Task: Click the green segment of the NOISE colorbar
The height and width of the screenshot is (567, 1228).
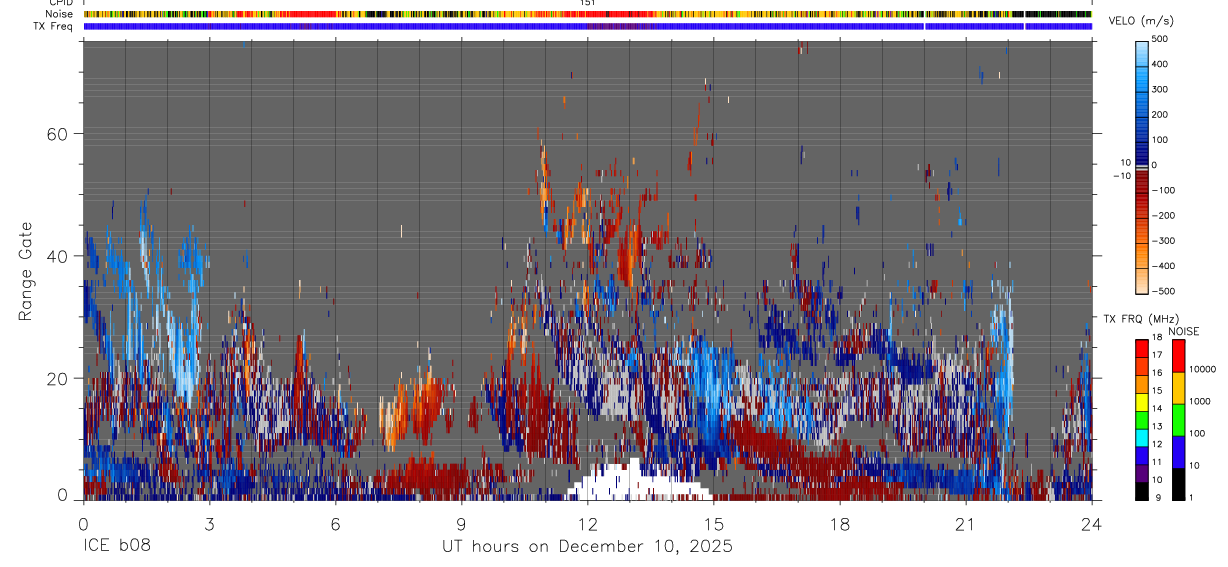Action: tap(1178, 420)
